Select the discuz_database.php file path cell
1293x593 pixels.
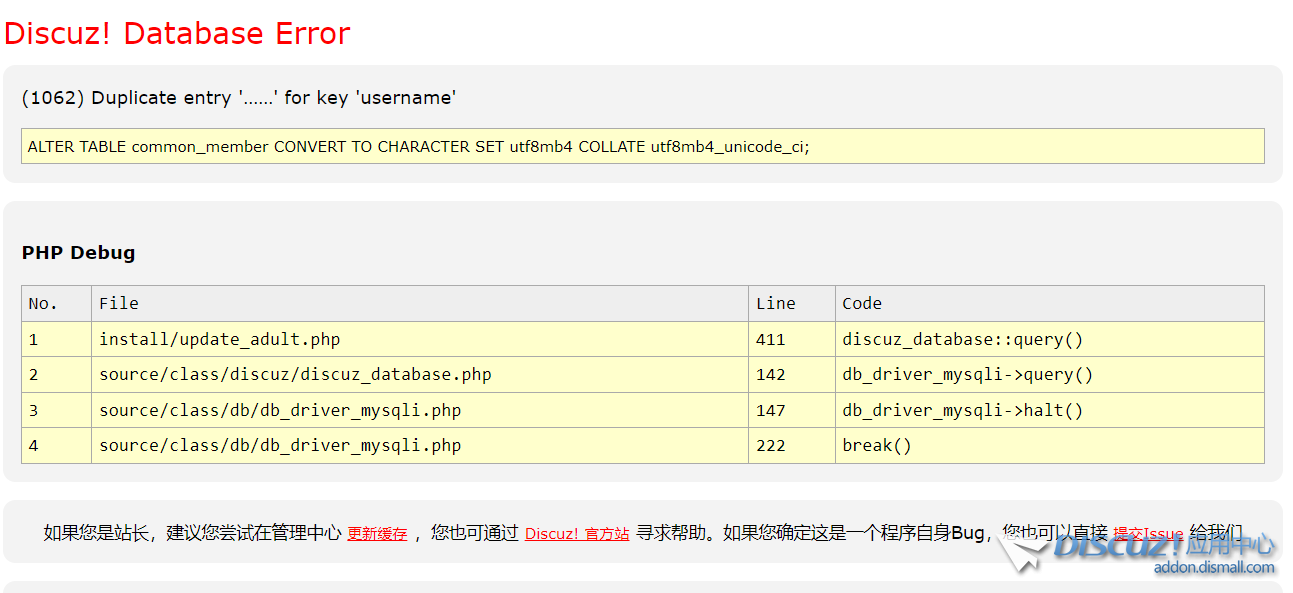coord(295,375)
